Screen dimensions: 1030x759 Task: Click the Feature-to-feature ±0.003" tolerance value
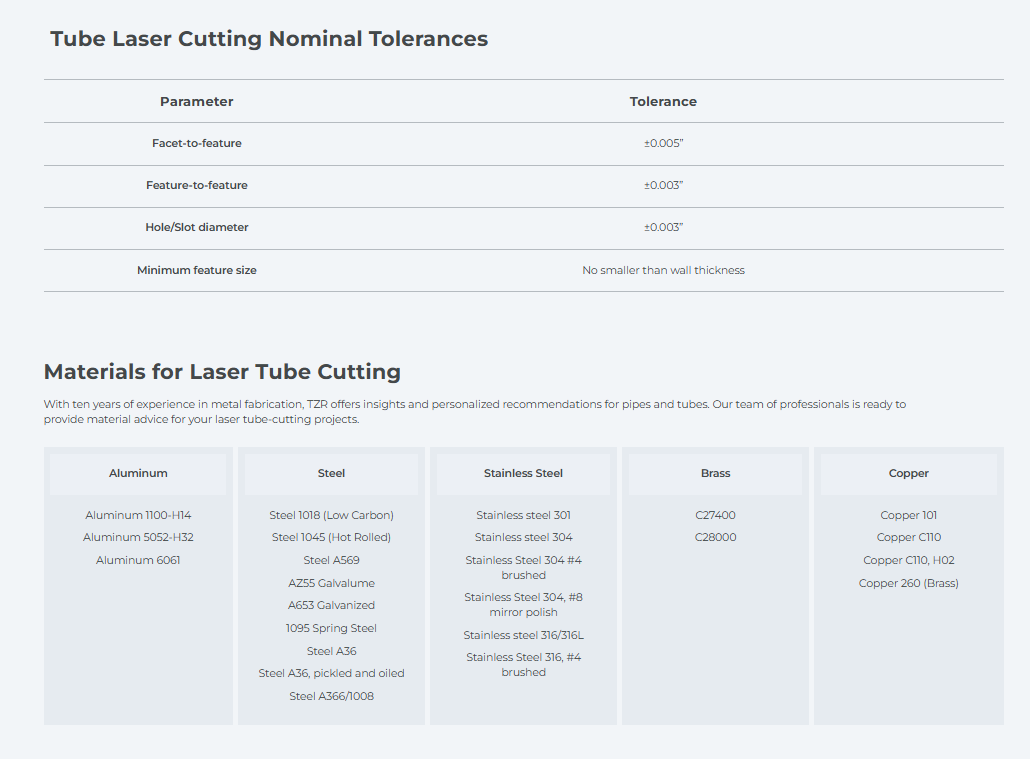coord(663,185)
